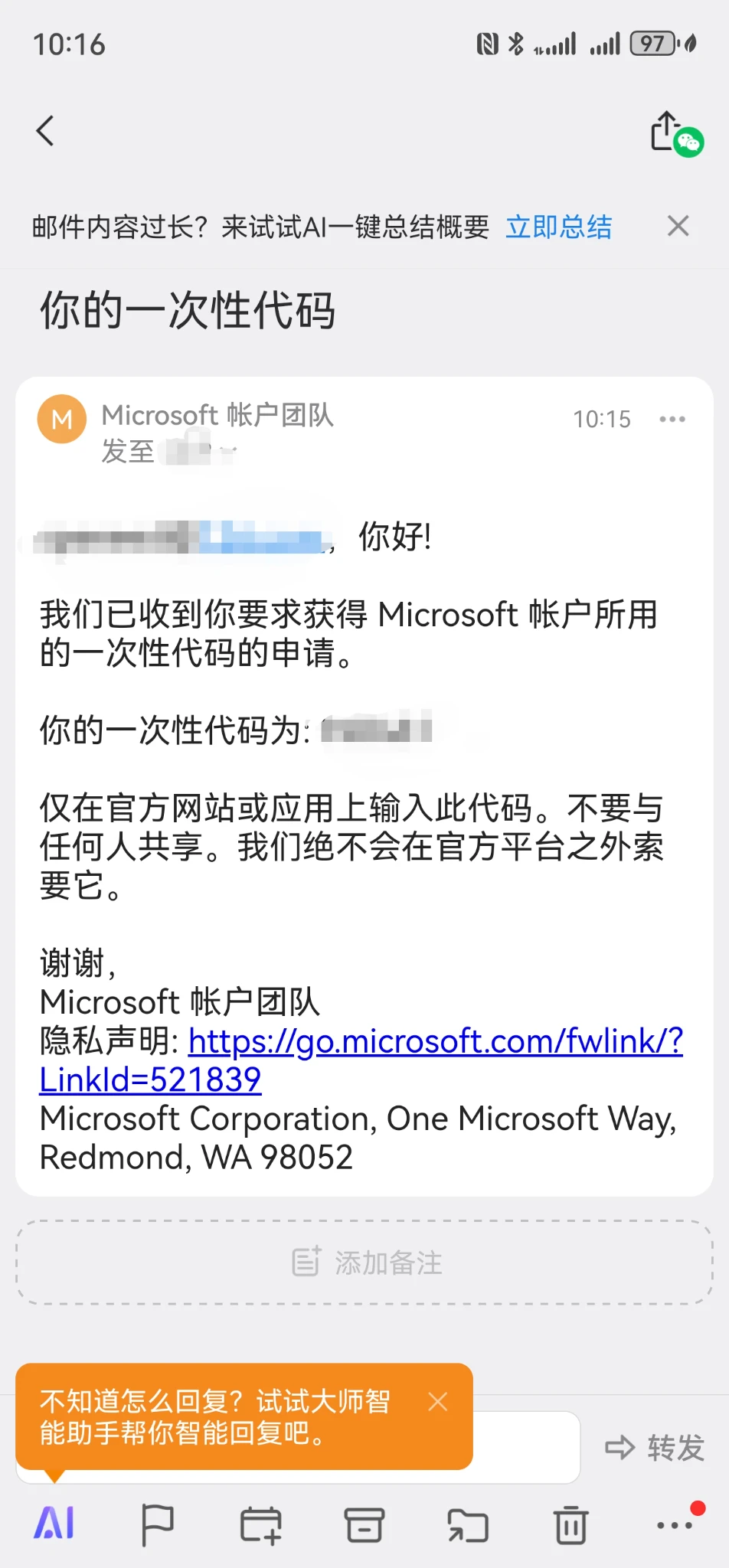Screen dimensions: 729x1568
Task: Dismiss the AI summary banner
Action: (x=678, y=227)
